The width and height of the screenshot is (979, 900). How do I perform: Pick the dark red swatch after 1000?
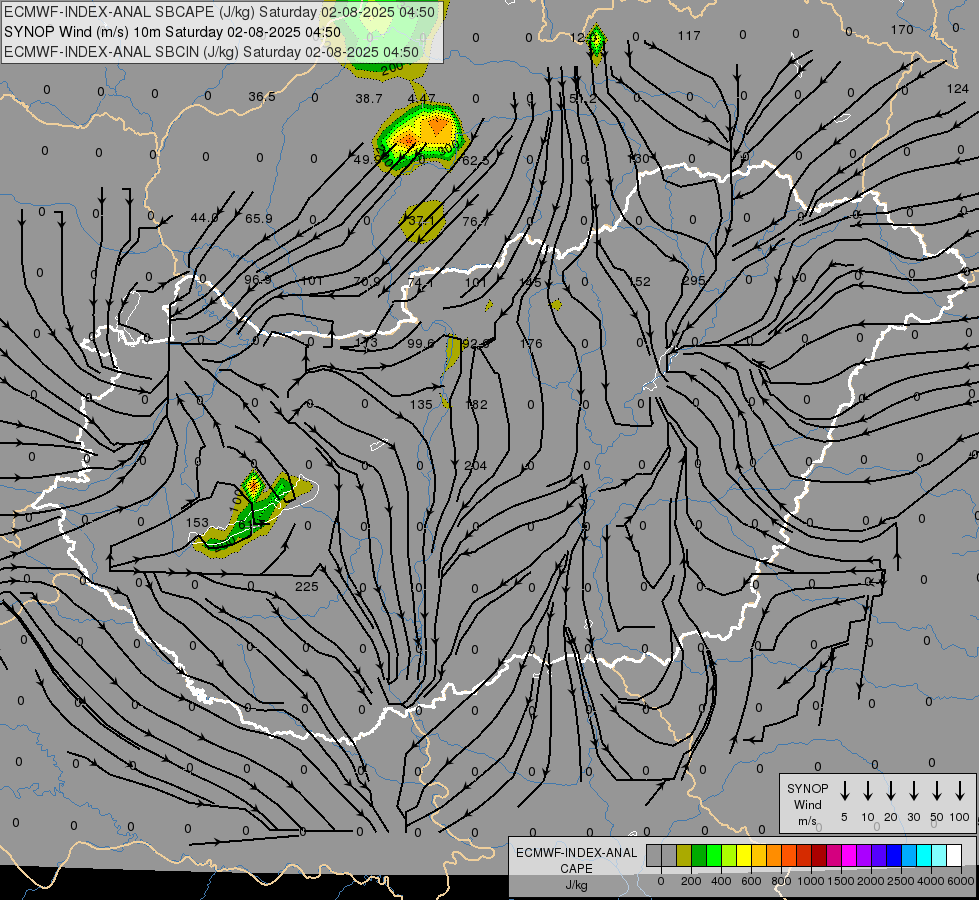pos(819,856)
